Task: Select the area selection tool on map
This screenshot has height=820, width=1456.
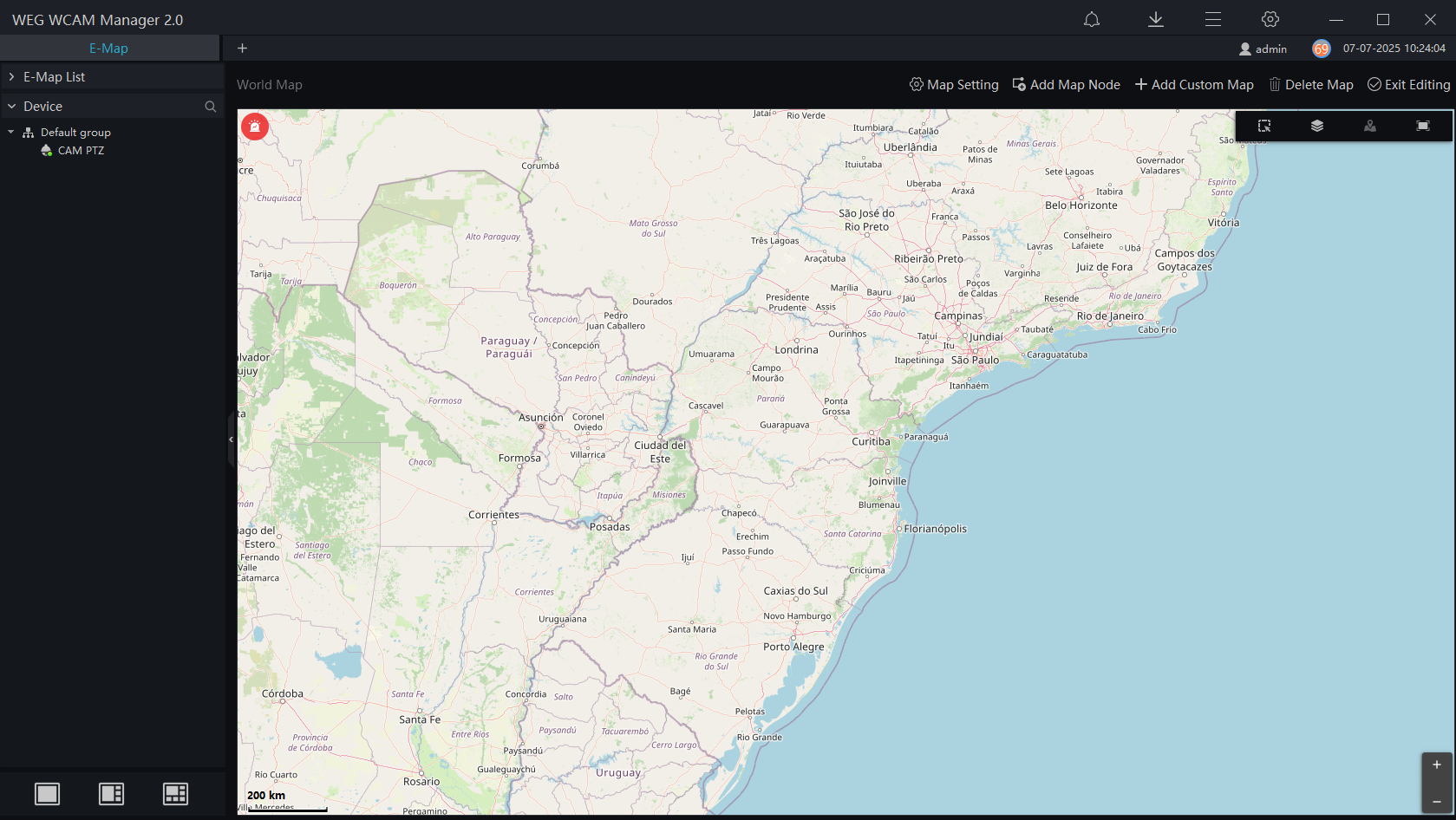Action: tap(1264, 126)
